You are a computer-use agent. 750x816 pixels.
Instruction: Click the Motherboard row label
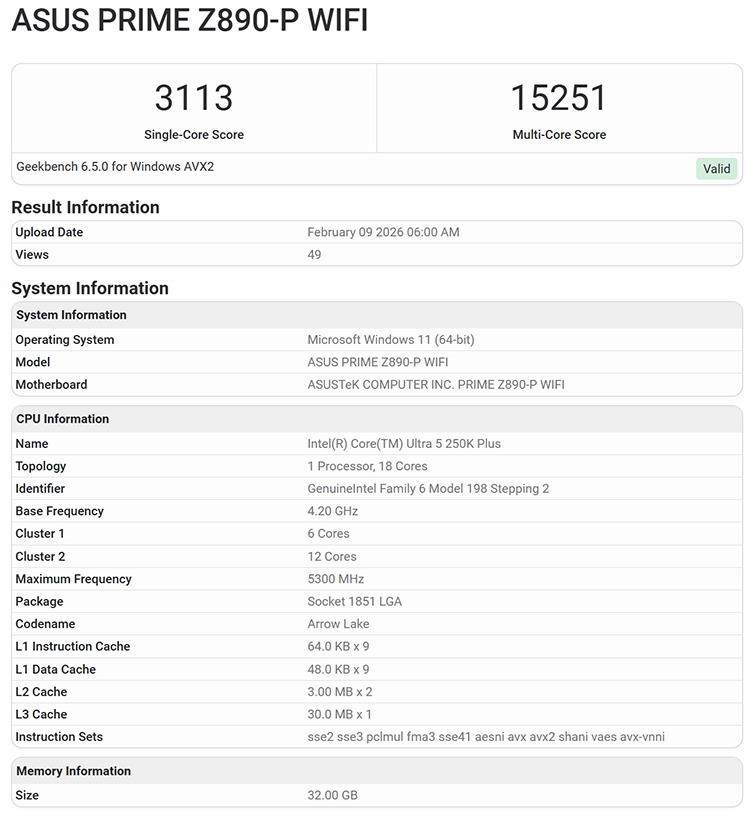pyautogui.click(x=51, y=385)
